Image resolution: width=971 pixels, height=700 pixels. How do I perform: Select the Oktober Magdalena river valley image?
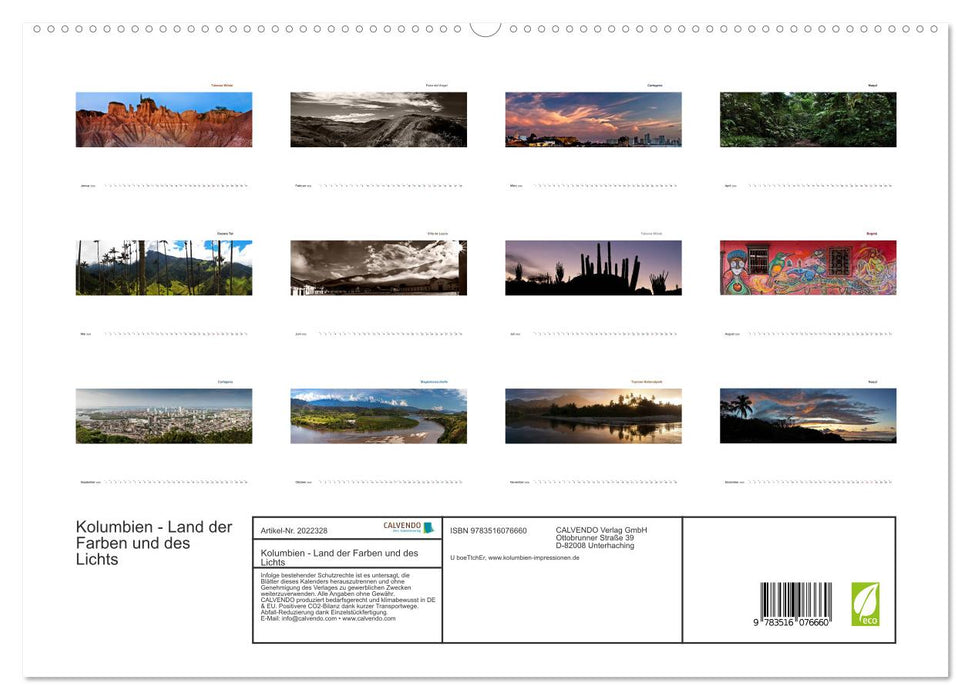(x=378, y=415)
